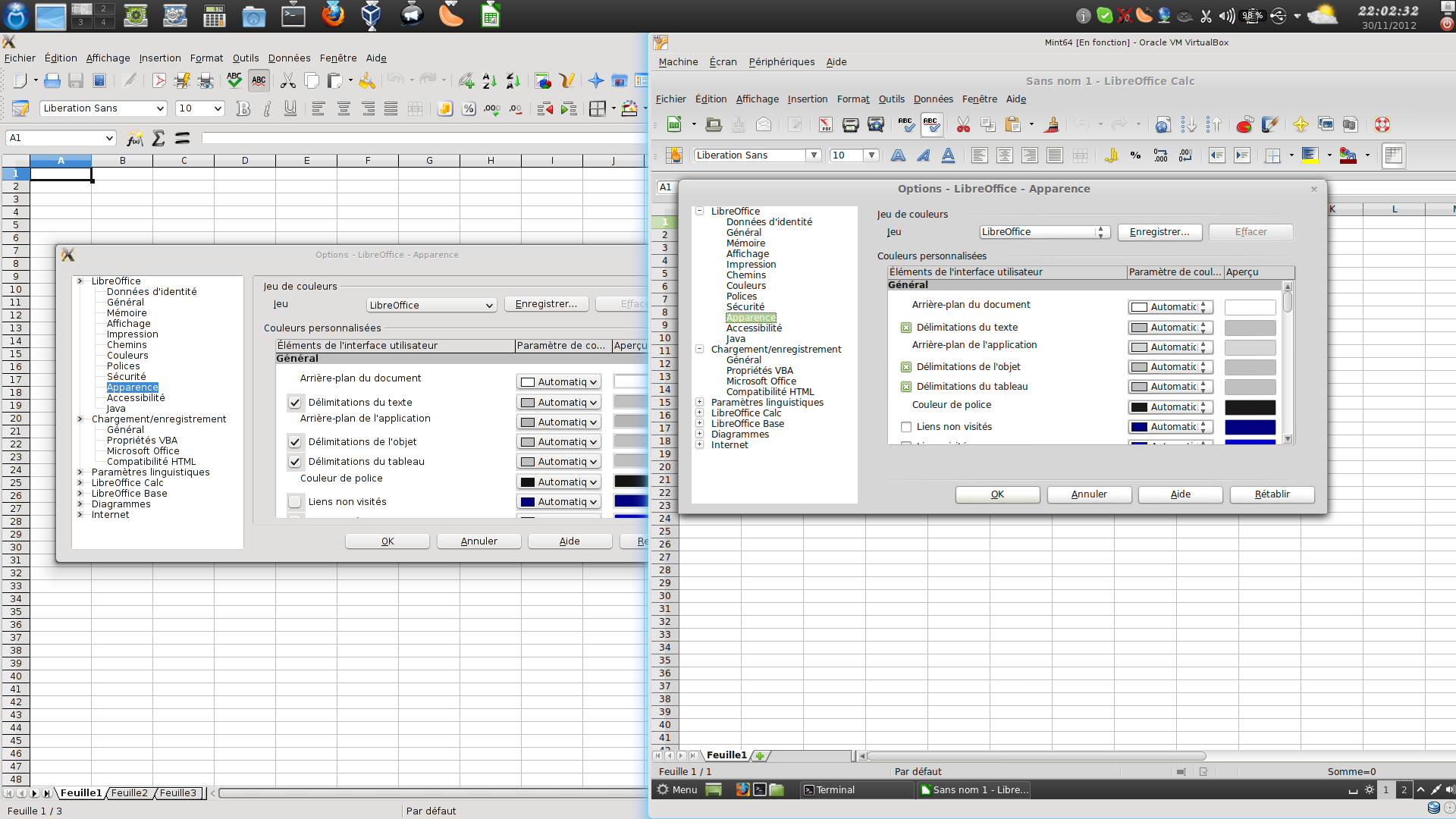Expand LibreOffice Calc node in left Options tree
The height and width of the screenshot is (819, 1456).
80,483
